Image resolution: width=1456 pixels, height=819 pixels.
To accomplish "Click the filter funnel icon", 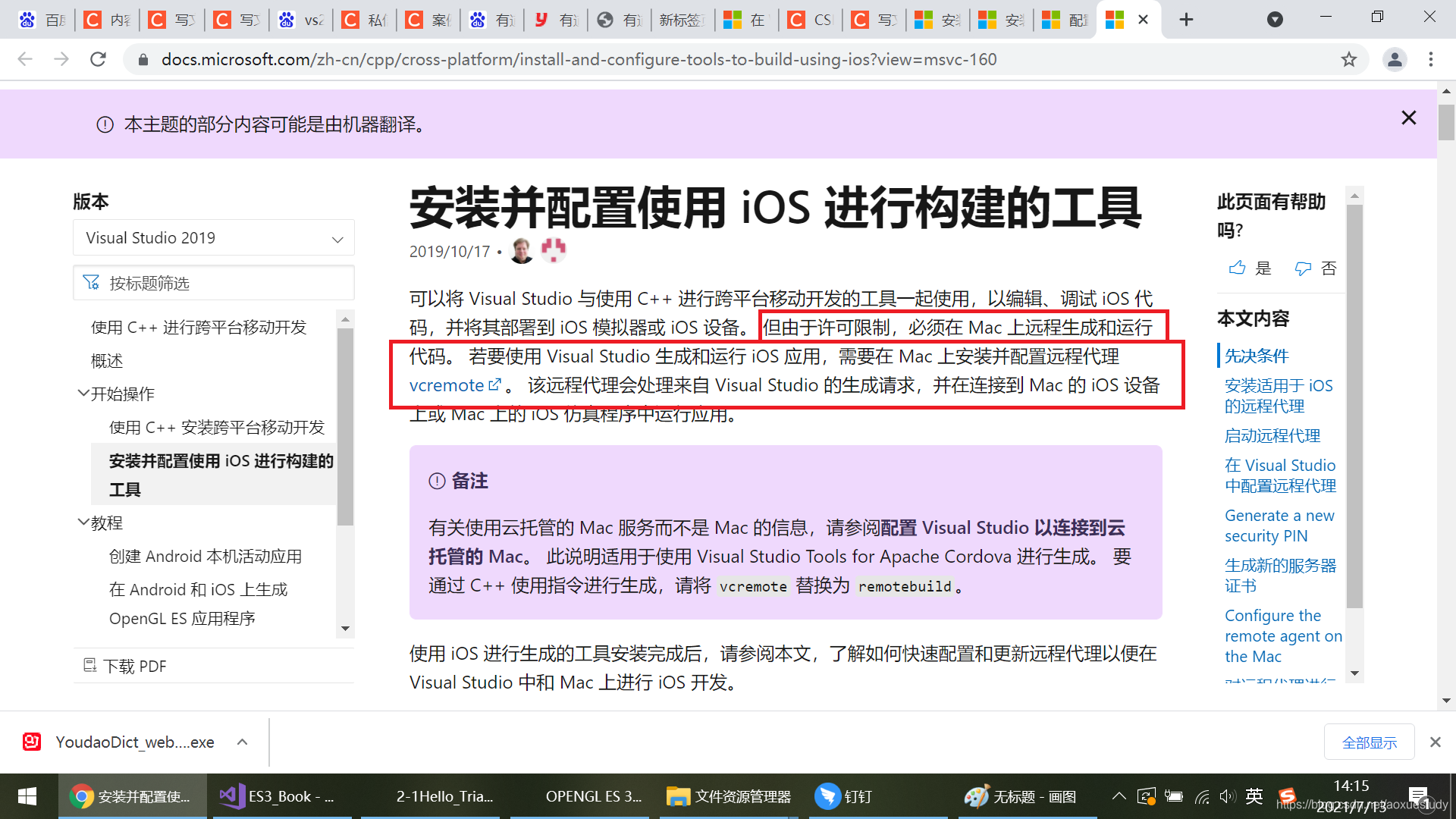I will [91, 283].
